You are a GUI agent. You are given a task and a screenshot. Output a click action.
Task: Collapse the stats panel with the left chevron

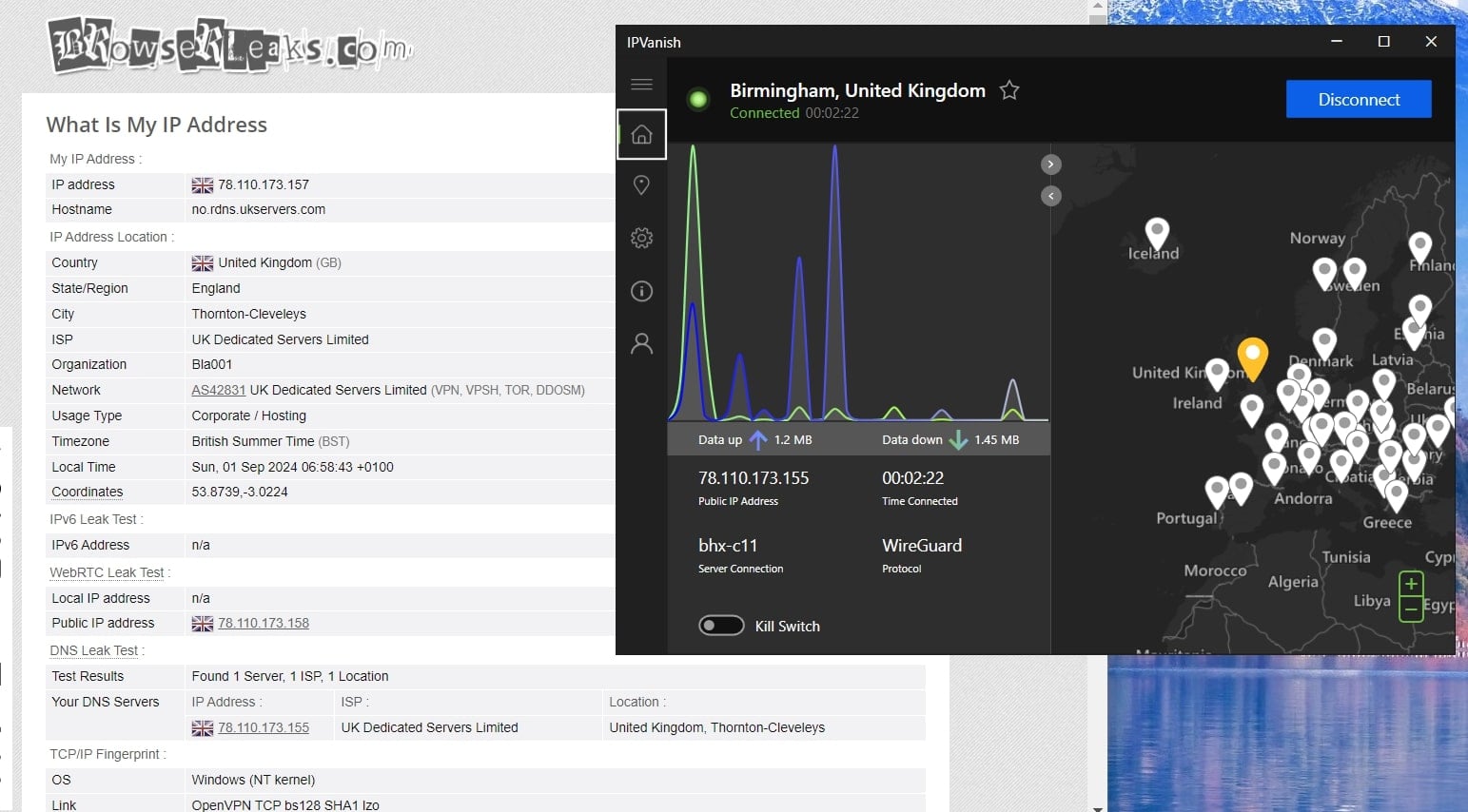(x=1050, y=195)
